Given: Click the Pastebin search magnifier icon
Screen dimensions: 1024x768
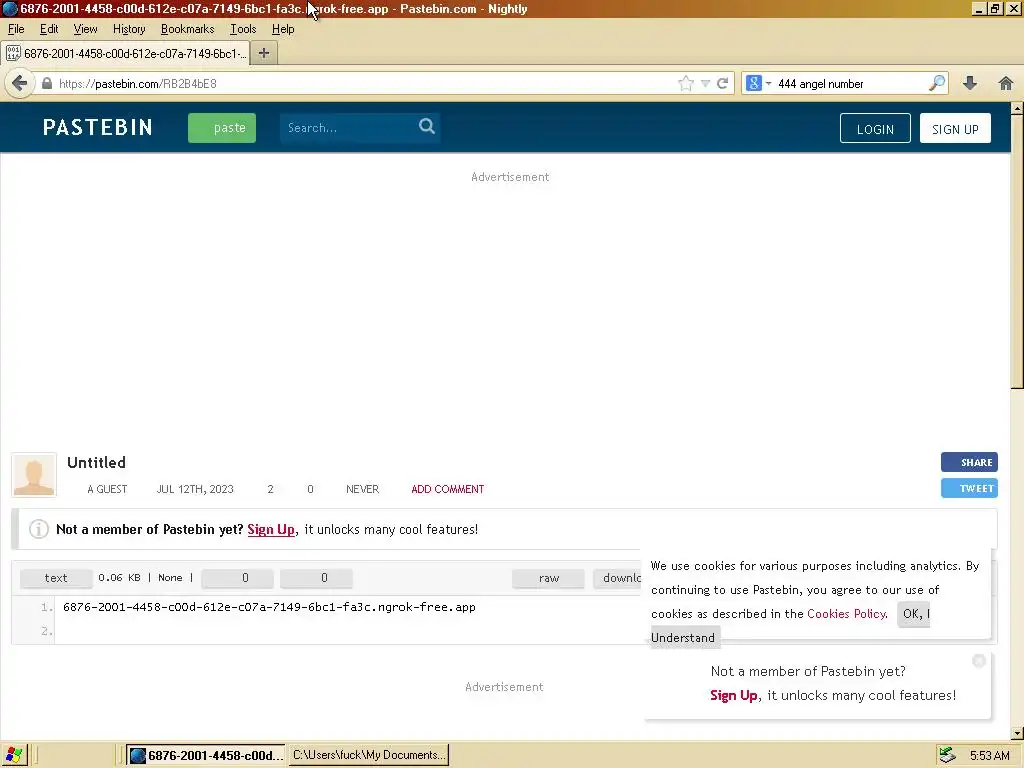Looking at the screenshot, I should (426, 126).
